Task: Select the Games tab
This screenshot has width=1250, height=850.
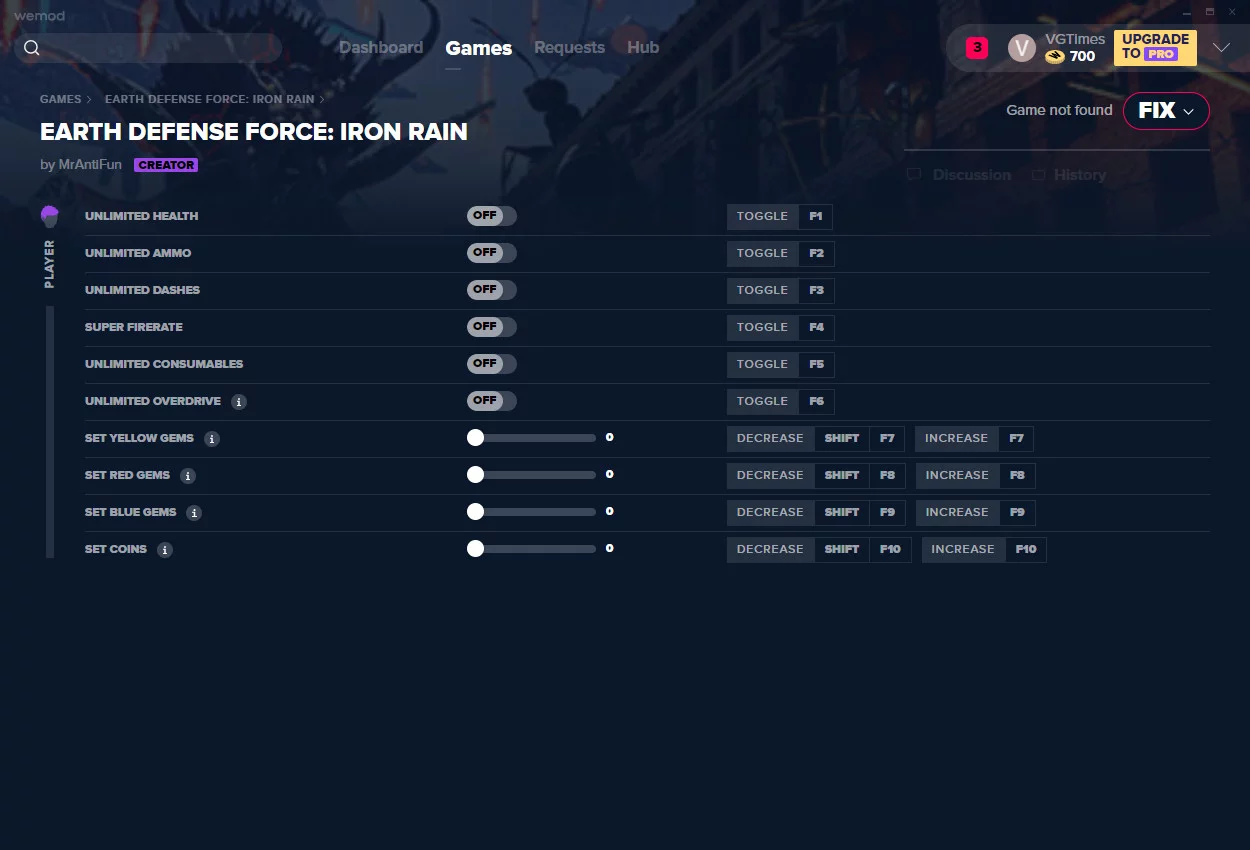Action: pos(479,48)
